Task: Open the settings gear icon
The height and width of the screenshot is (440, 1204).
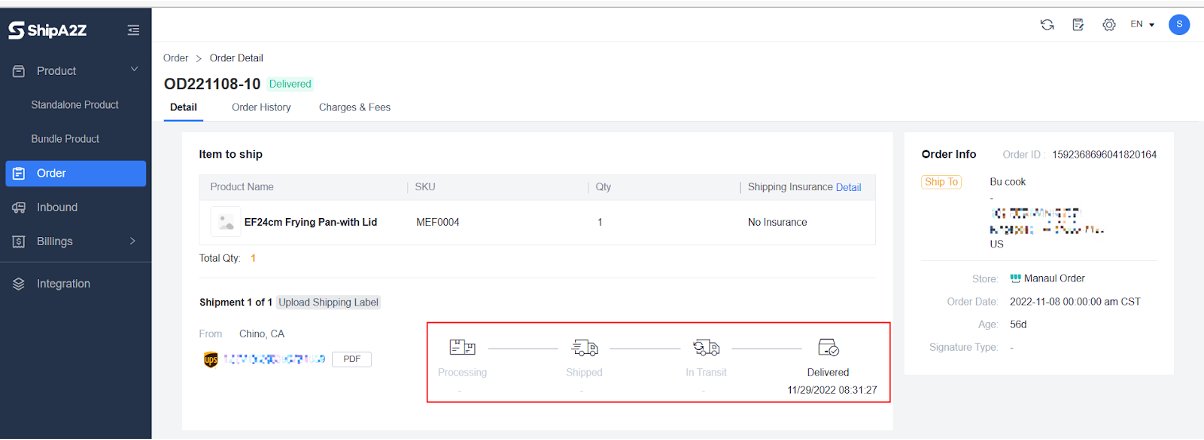Action: [x=1108, y=25]
